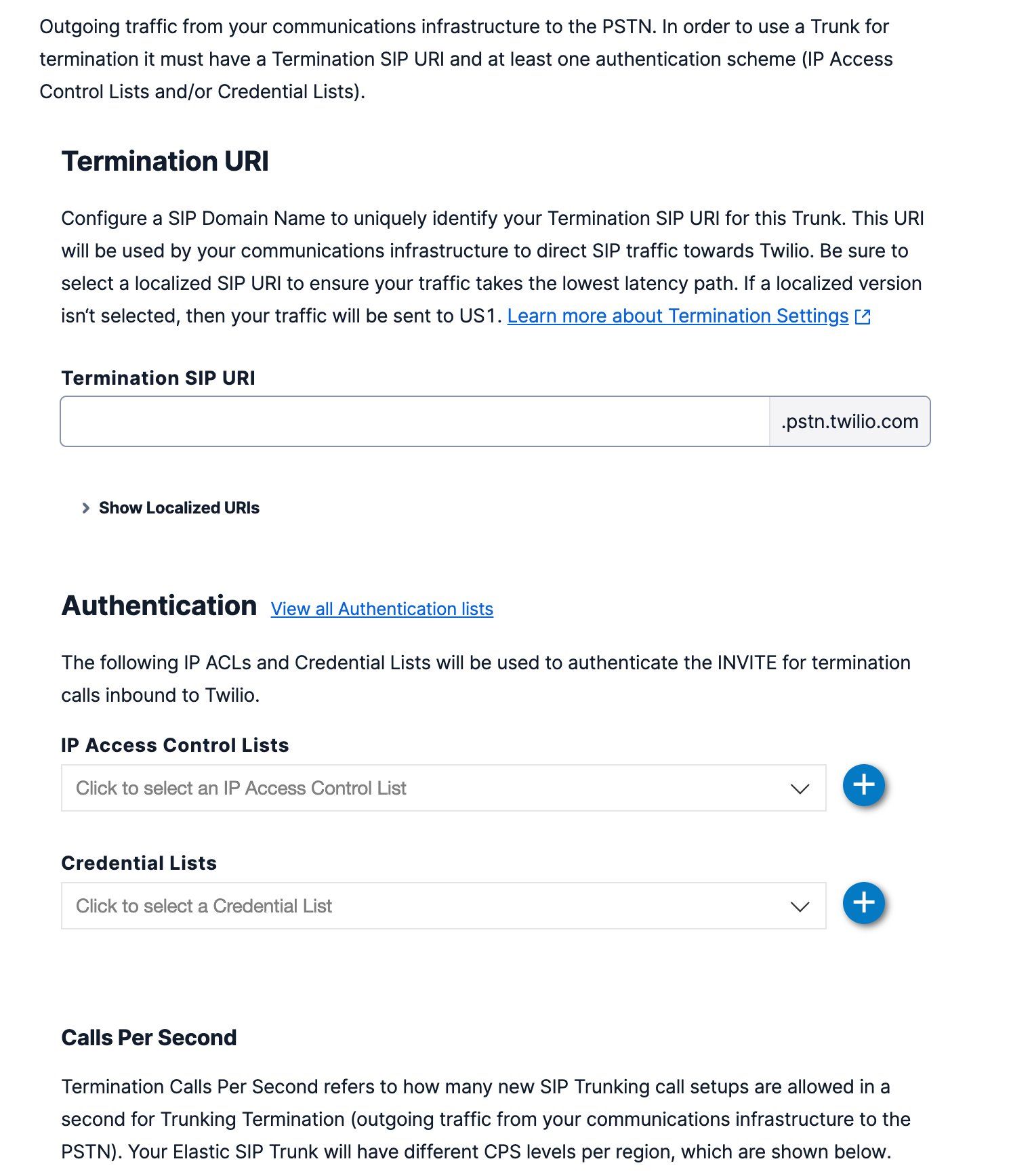Click the Termination URI heading
Viewport: 1011px width, 1176px height.
click(x=165, y=162)
